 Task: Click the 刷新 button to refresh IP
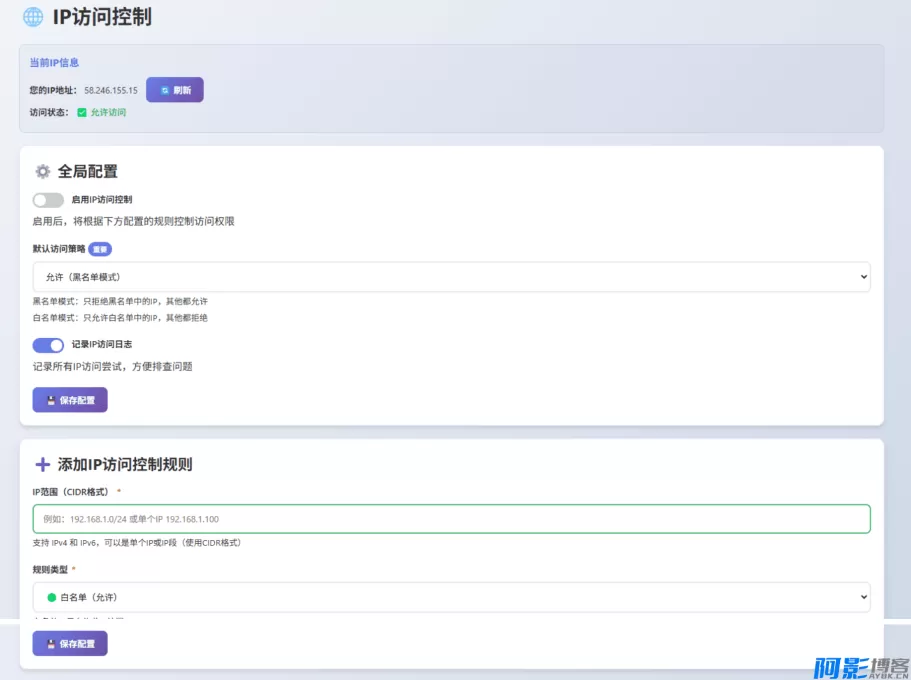(175, 90)
